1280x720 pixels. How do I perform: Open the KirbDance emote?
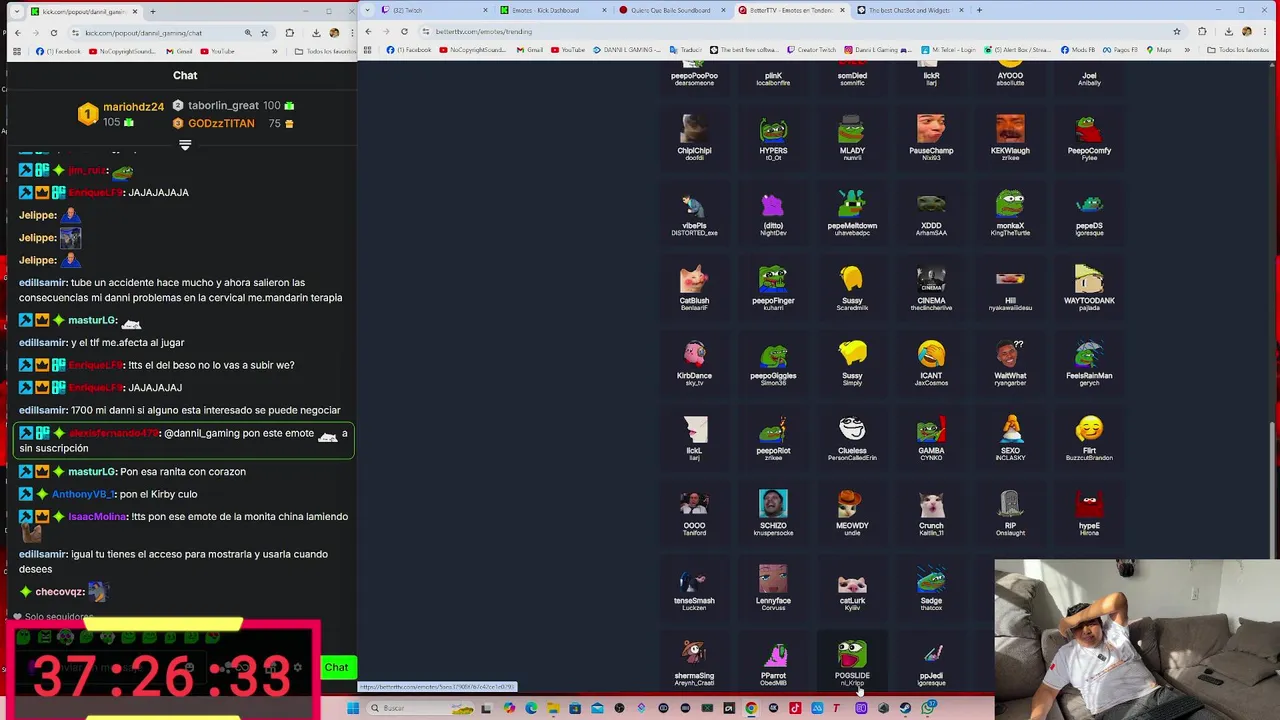[694, 363]
